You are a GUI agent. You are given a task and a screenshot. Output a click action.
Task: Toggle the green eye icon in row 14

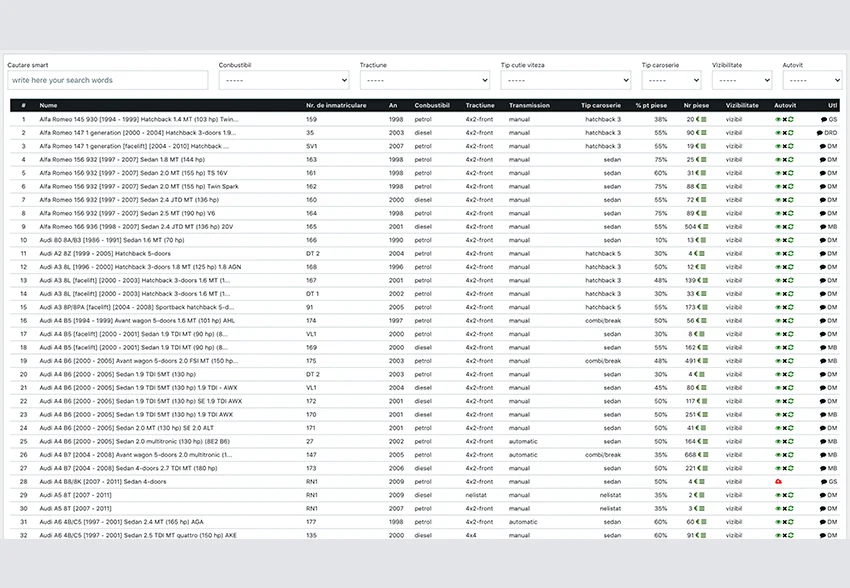pos(778,294)
